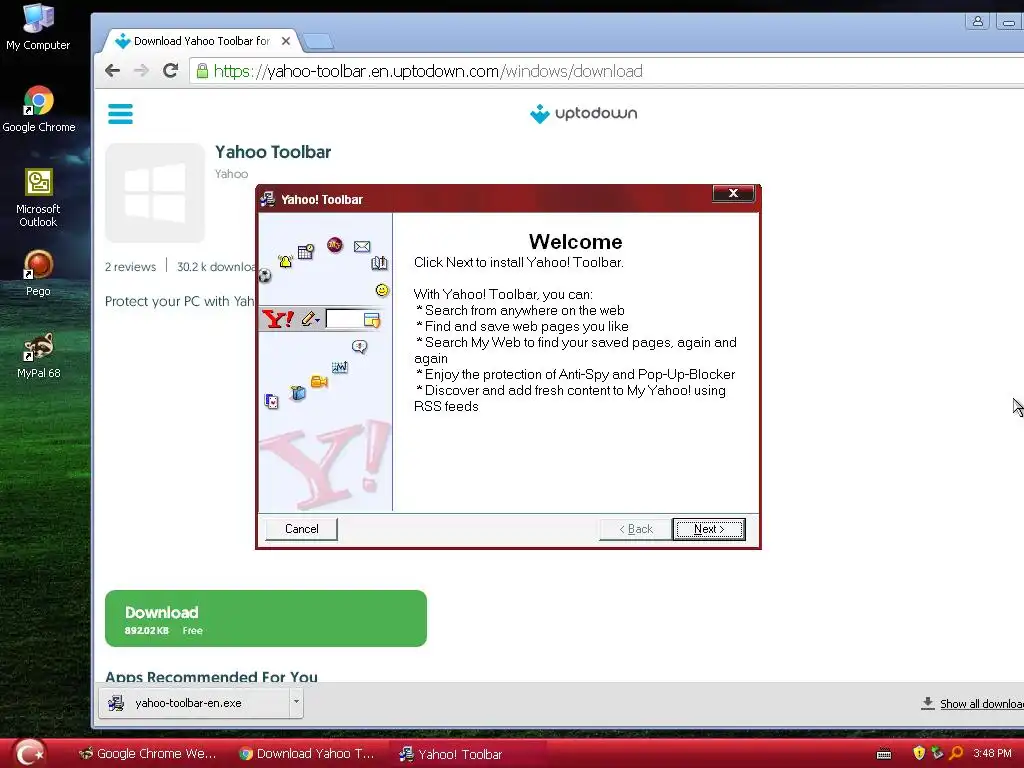Reload the uptodown page
Screen dimensions: 1024x768
click(x=170, y=71)
